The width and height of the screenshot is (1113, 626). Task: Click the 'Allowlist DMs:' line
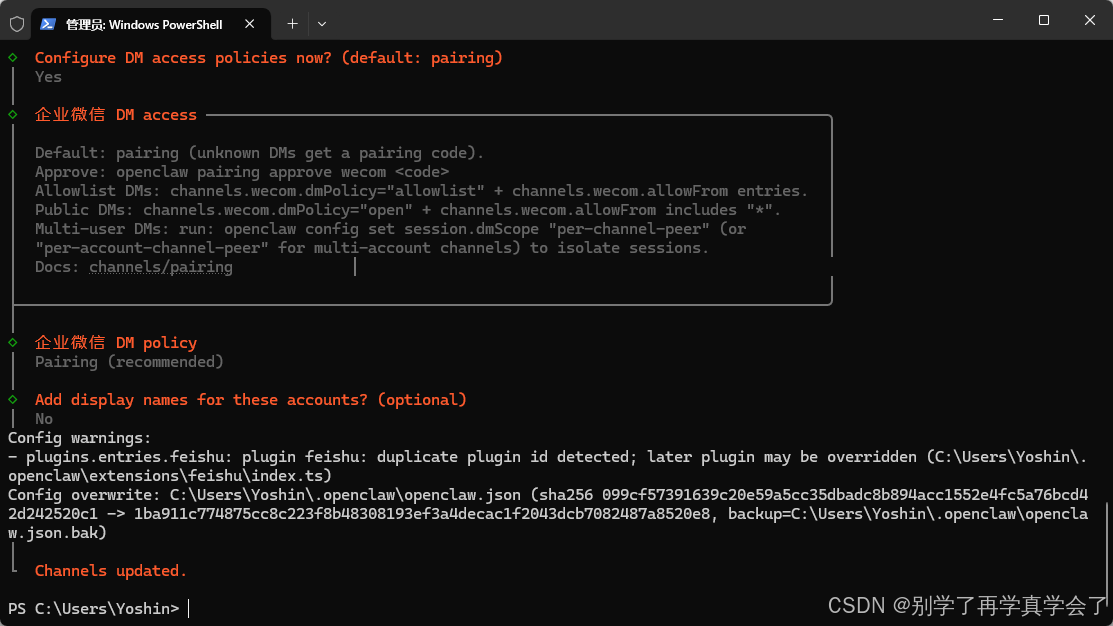[x=422, y=191]
